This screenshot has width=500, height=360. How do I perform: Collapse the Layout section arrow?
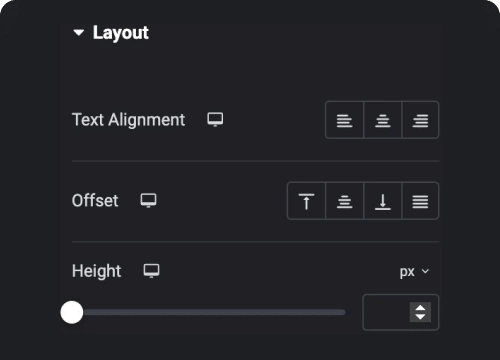click(x=79, y=33)
